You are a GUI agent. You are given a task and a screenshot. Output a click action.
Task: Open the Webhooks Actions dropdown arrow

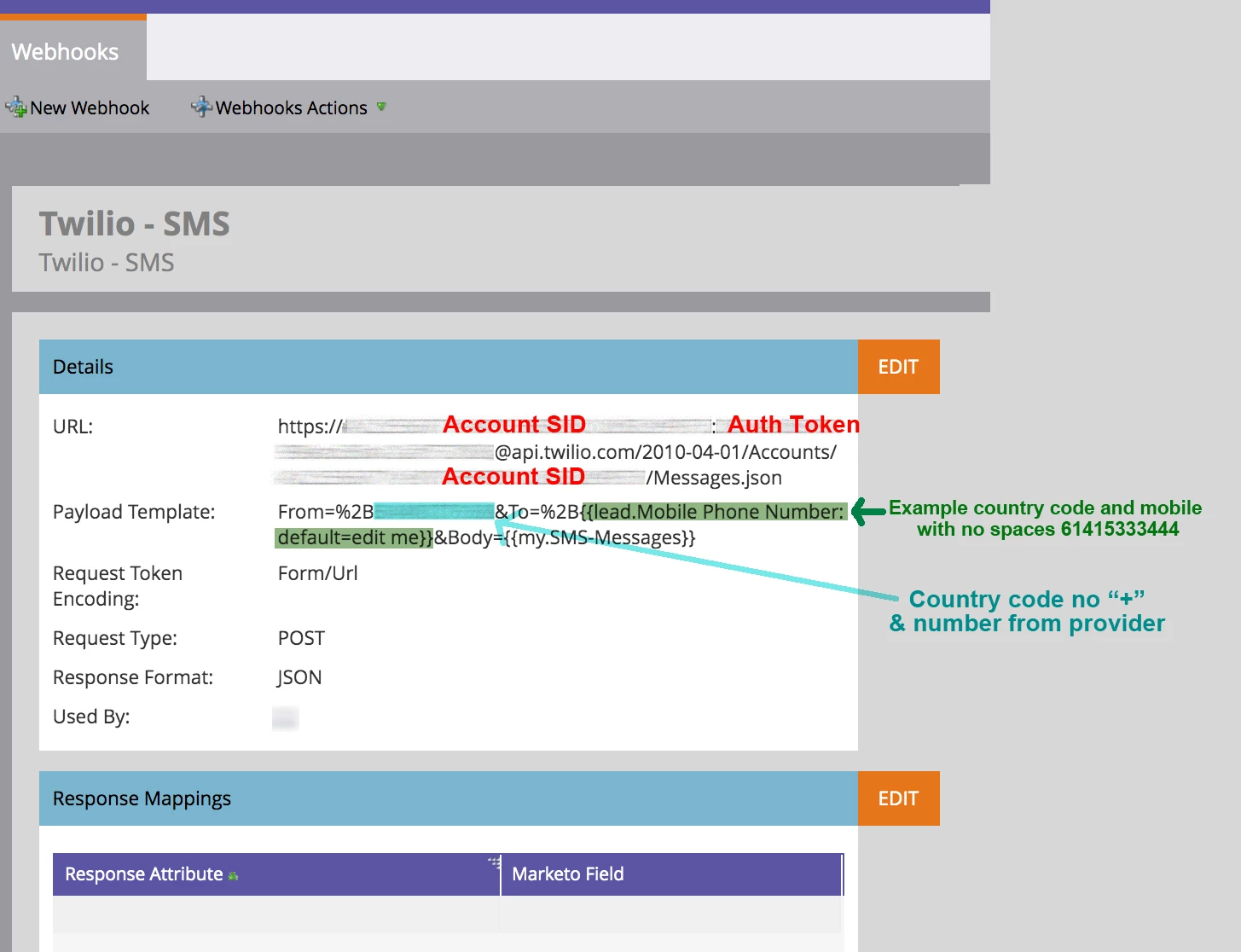pos(381,107)
